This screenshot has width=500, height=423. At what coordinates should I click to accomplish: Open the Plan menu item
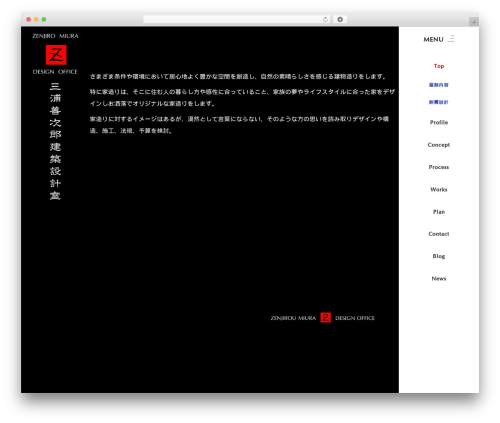(439, 212)
